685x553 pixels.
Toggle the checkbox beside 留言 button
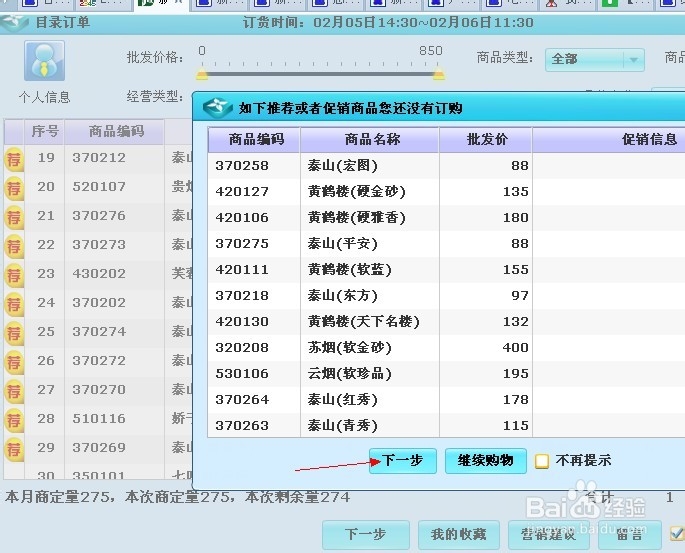[677, 533]
